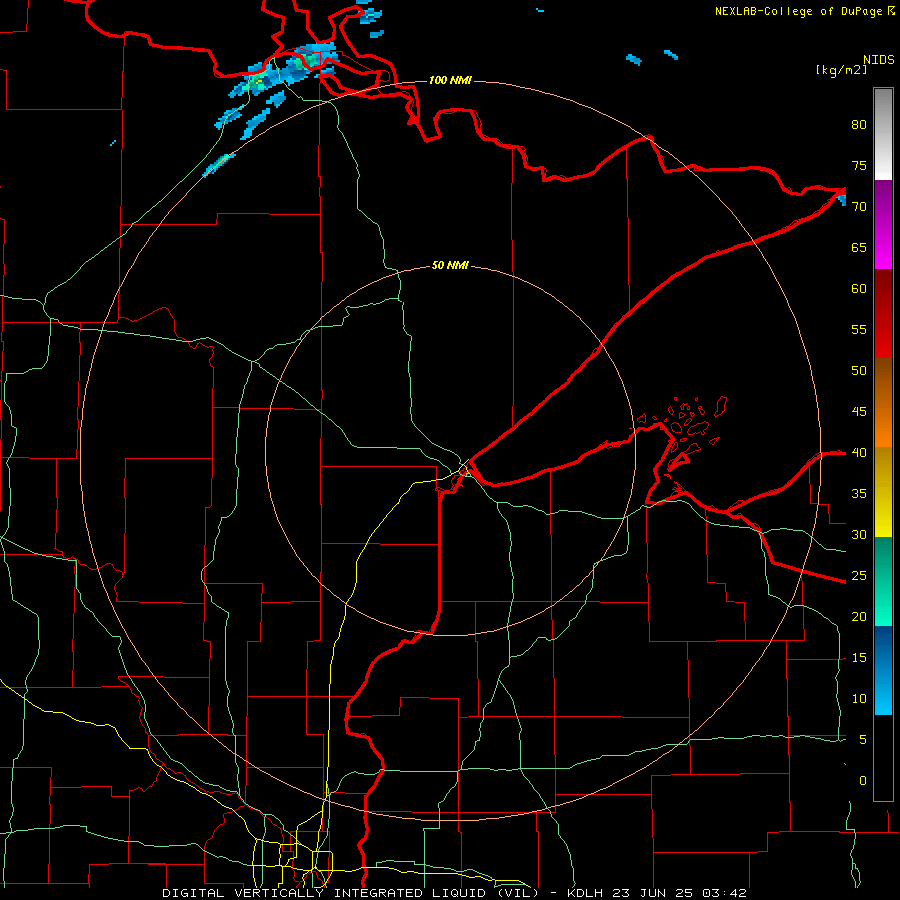Click the 15 value on the color scale
The image size is (900, 900).
(859, 658)
